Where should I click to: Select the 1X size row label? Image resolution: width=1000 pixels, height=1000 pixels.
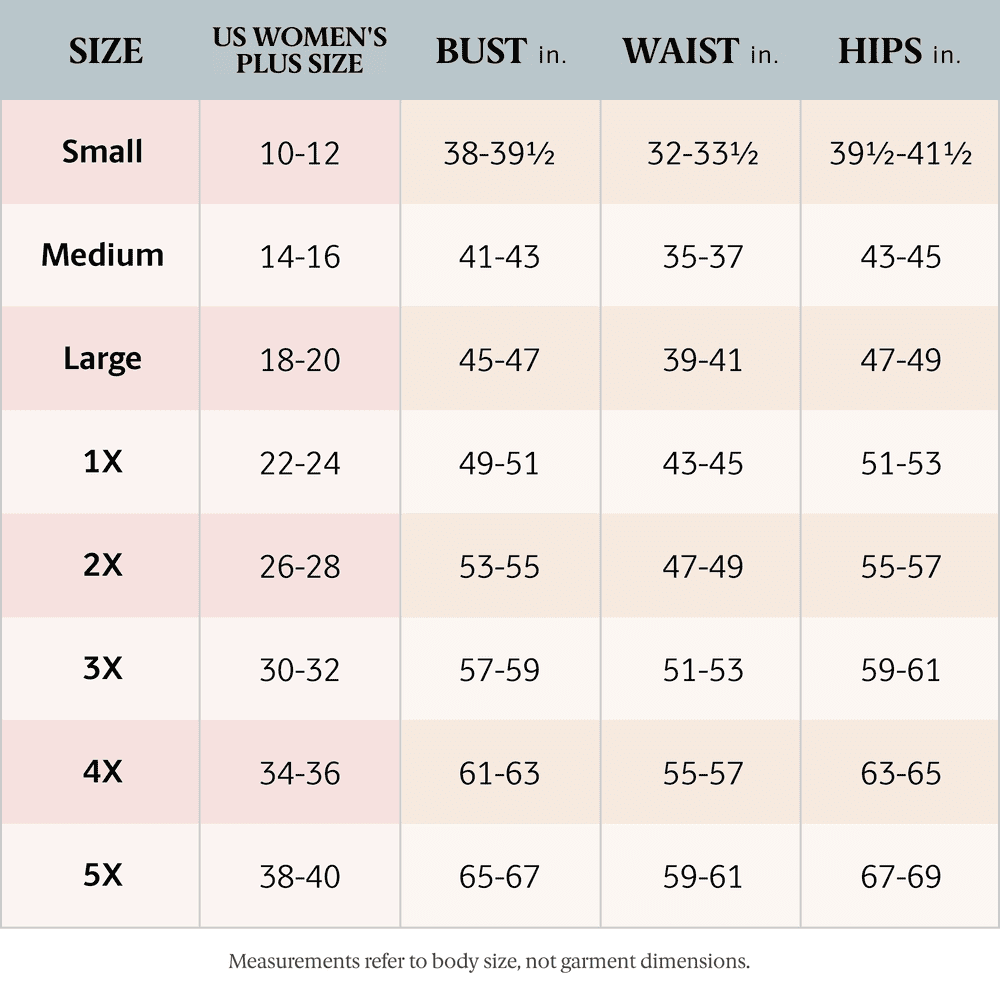102,462
